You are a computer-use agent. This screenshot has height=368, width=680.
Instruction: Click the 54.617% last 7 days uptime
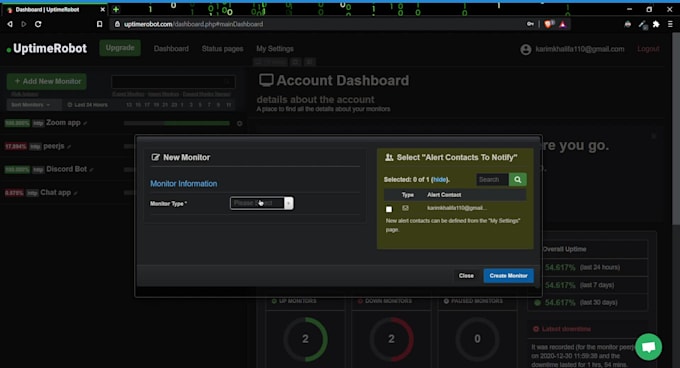[560, 285]
